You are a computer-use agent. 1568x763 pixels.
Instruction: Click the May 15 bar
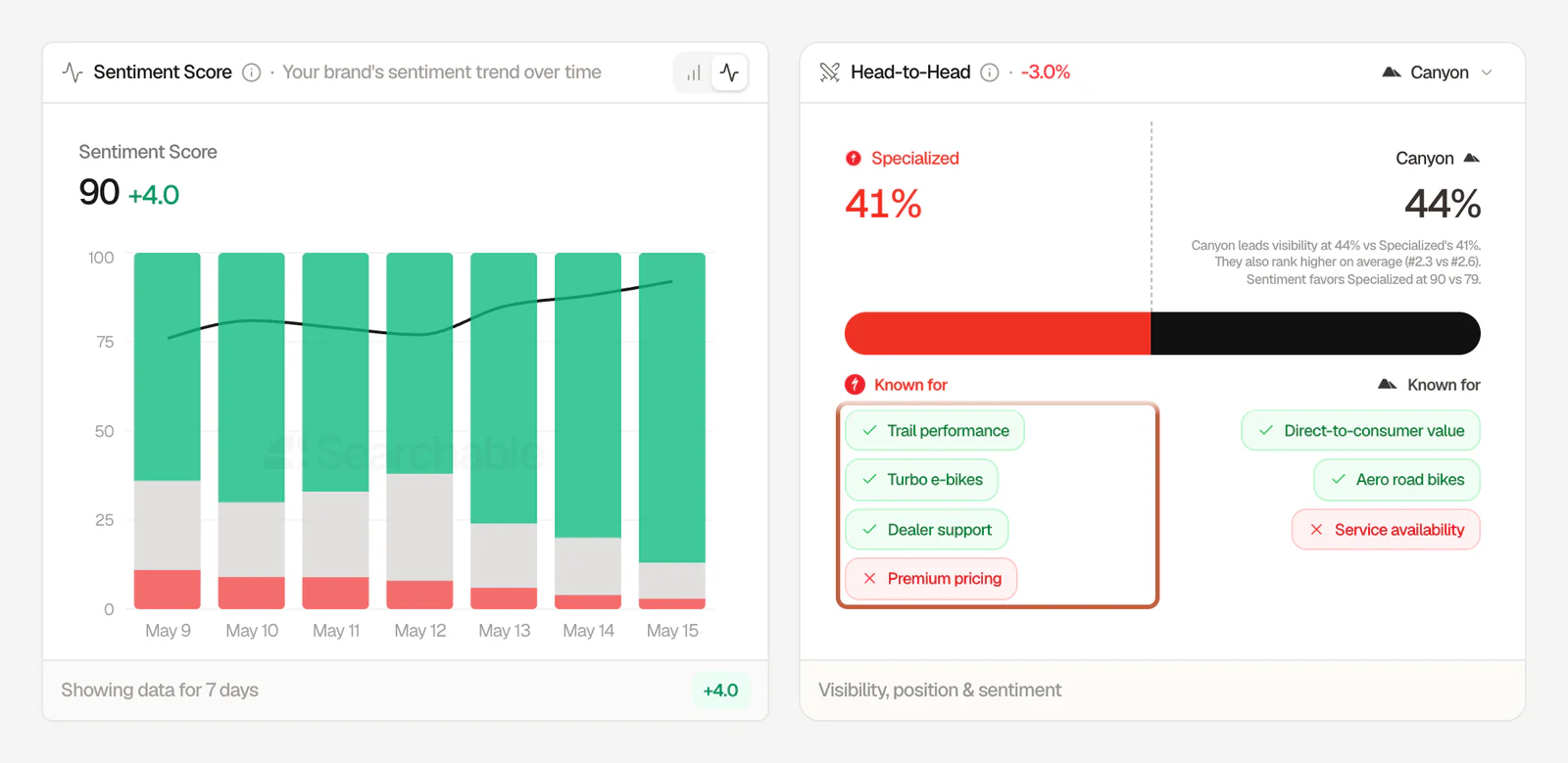point(672,431)
